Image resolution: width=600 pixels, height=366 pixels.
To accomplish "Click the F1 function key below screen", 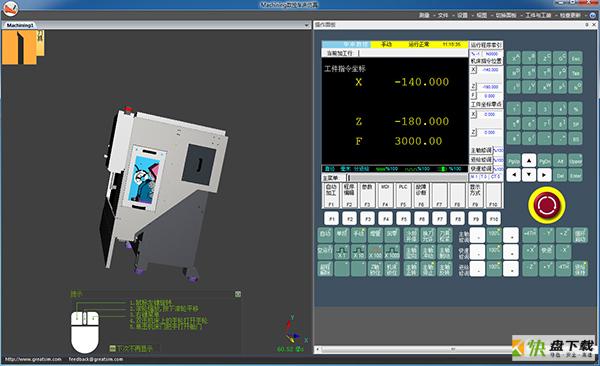I will [x=331, y=219].
